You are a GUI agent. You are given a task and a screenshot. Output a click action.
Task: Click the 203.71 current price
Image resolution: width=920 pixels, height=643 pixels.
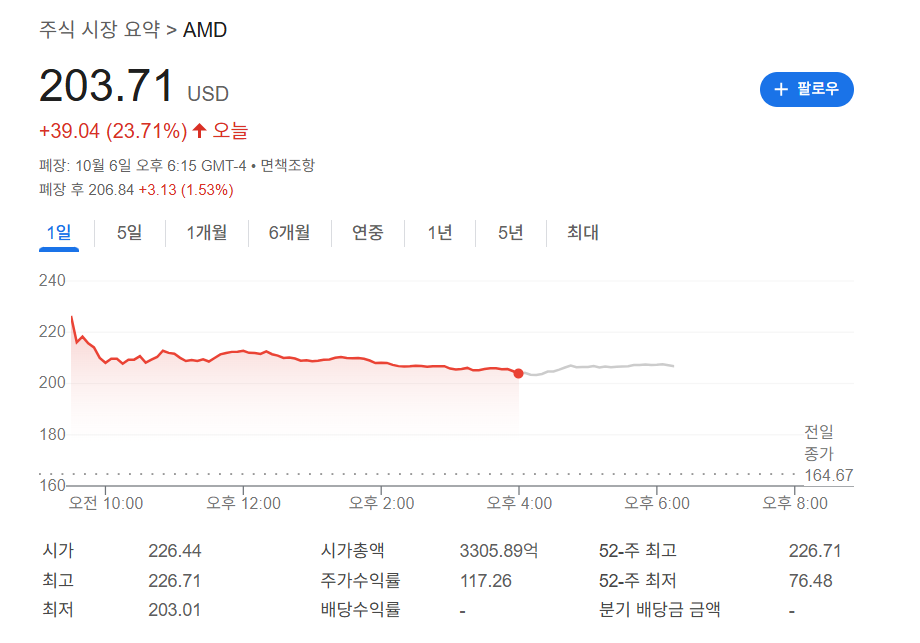coord(107,87)
